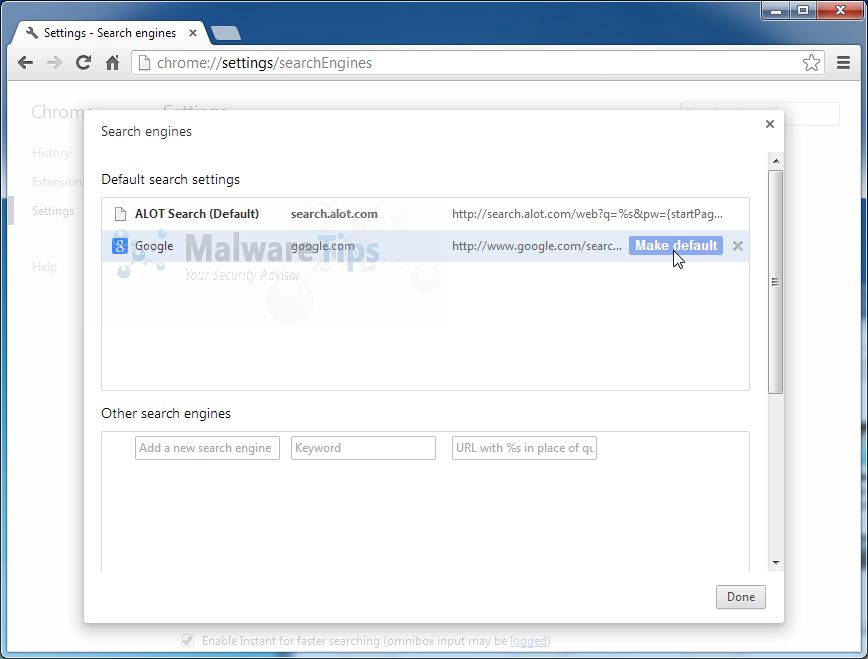Toggle the Enable Instant checkbox
This screenshot has width=868, height=659.
(x=188, y=641)
